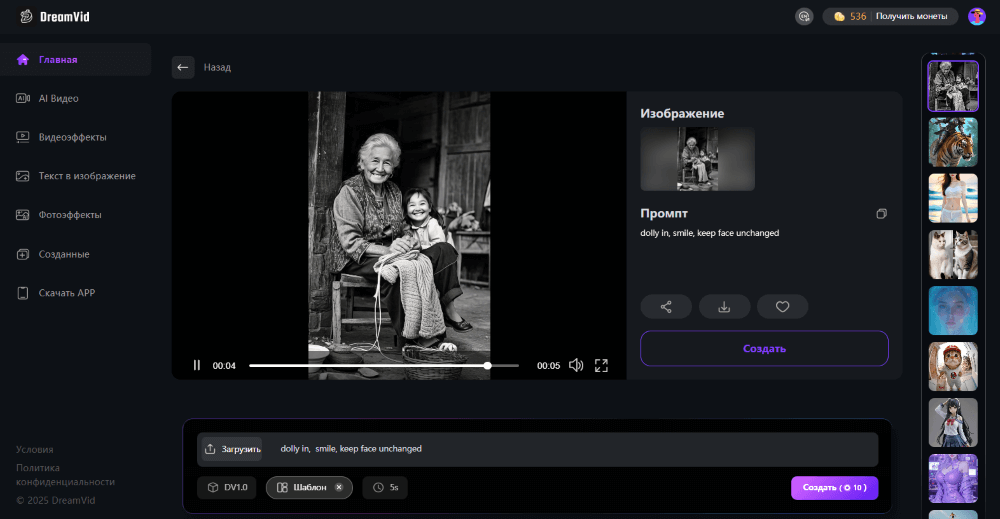Open the Условия link
The height and width of the screenshot is (519, 1000).
tap(34, 450)
